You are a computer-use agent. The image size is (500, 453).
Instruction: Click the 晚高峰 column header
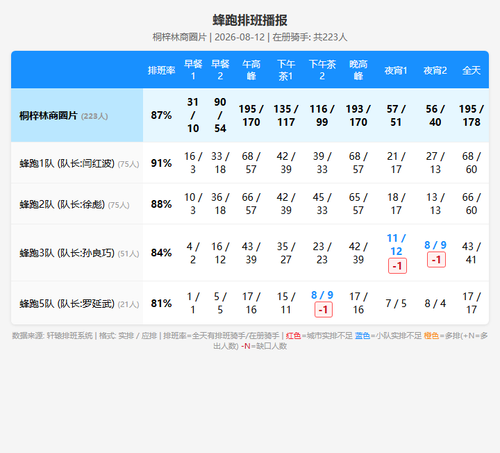358,70
